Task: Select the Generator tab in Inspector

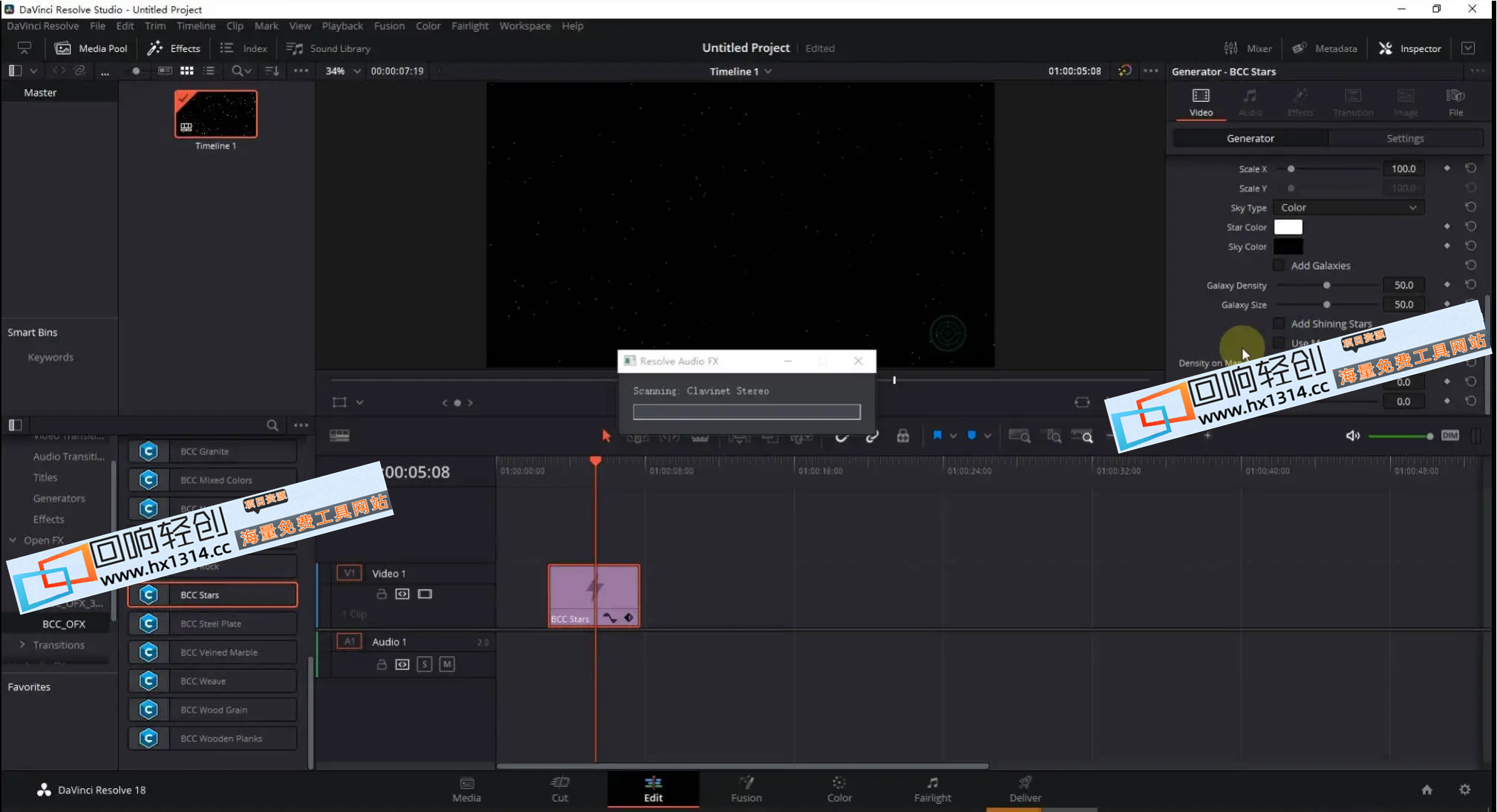Action: tap(1250, 139)
